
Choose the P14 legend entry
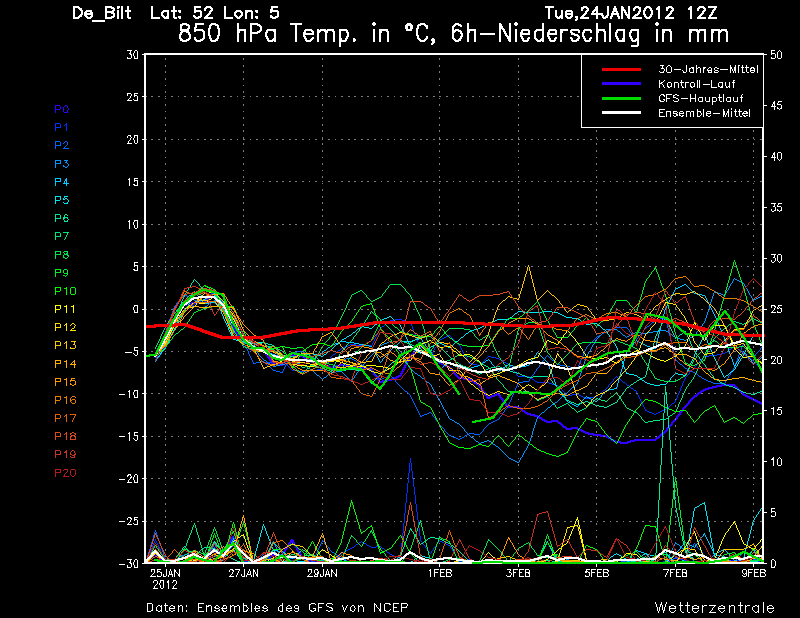pyautogui.click(x=65, y=364)
